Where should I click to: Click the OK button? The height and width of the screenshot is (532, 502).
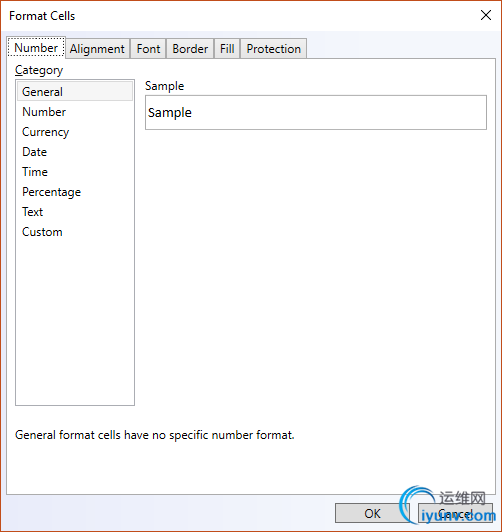[x=372, y=513]
